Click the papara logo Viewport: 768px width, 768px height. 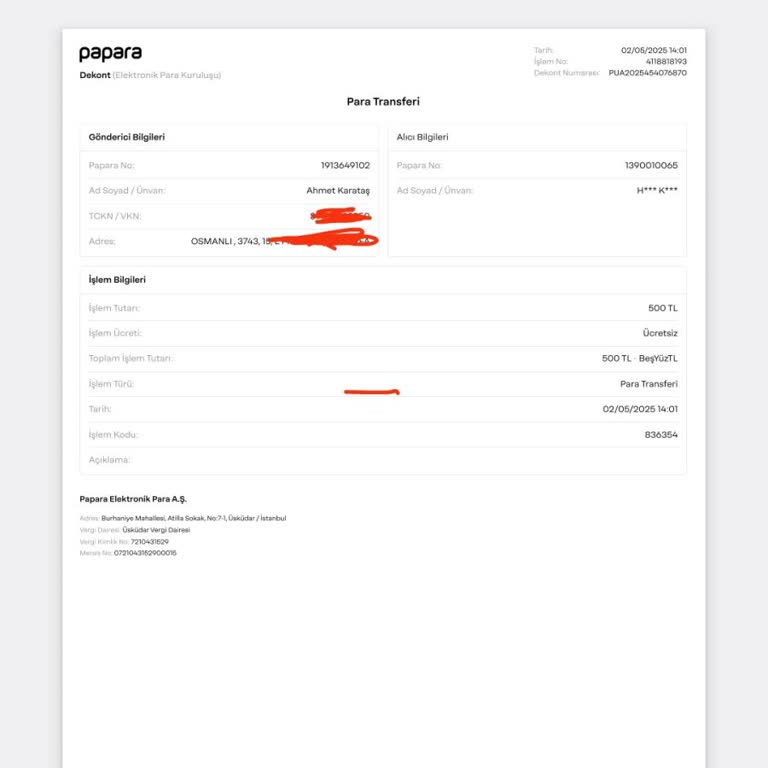111,53
